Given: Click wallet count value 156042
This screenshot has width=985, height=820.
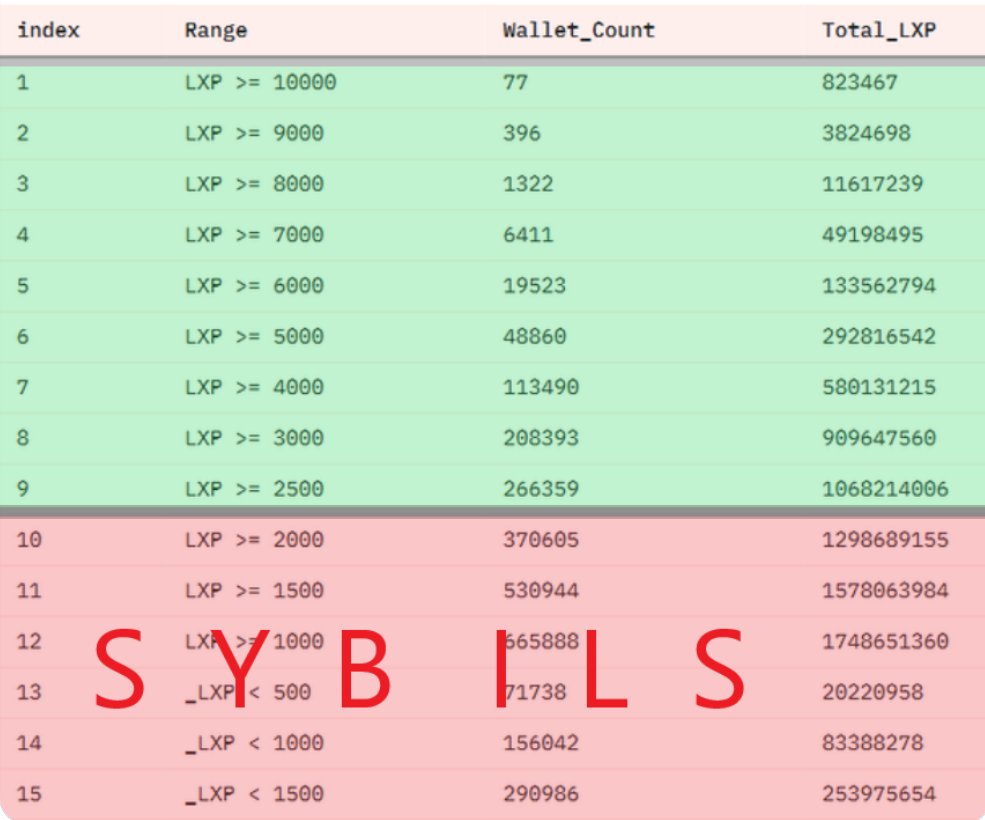Looking at the screenshot, I should pyautogui.click(x=540, y=743).
